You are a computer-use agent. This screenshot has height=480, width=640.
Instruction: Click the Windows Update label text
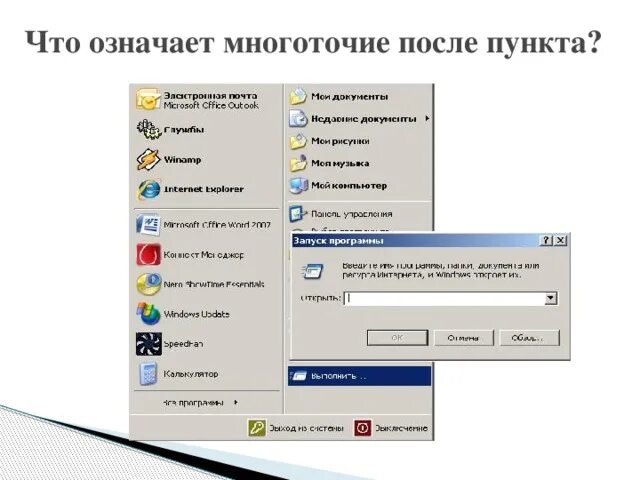(x=196, y=314)
